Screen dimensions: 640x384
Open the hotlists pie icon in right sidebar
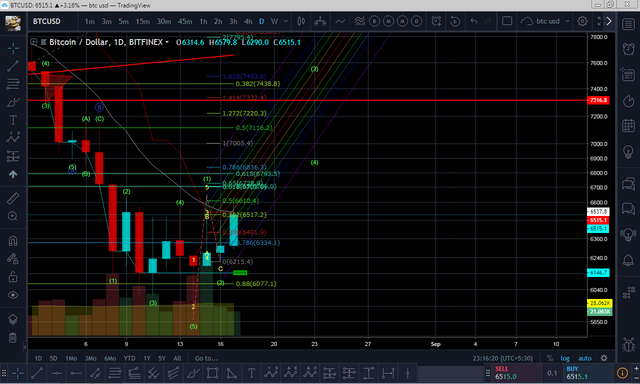click(x=628, y=101)
